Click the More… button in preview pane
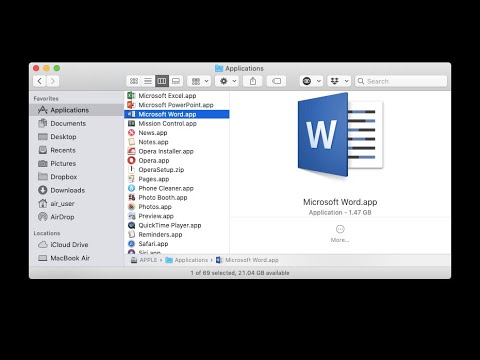The height and width of the screenshot is (360, 480). [340, 233]
